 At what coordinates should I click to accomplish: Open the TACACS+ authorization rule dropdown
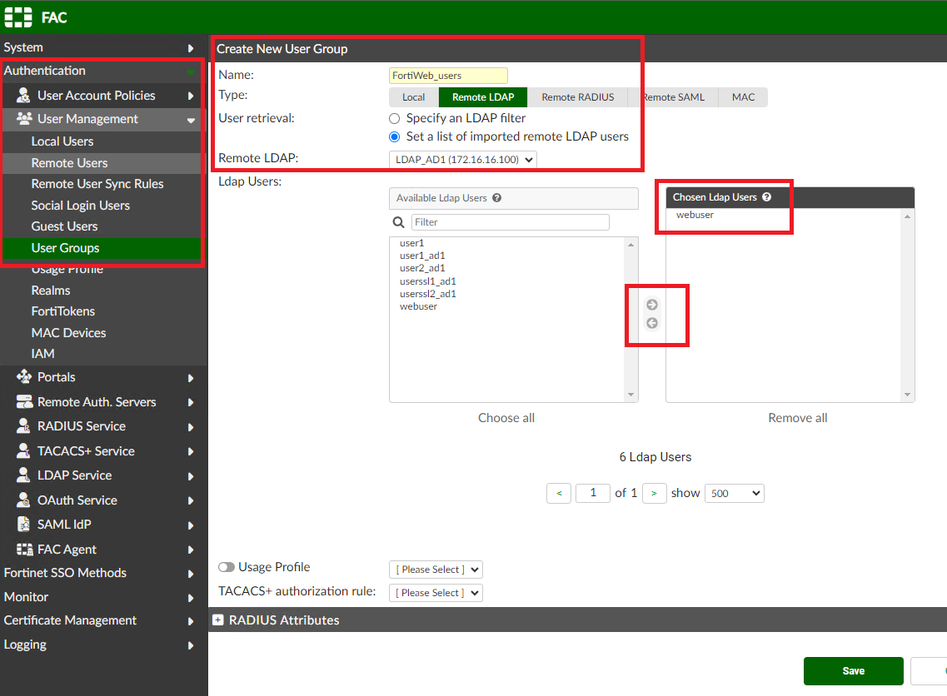[x=436, y=593]
